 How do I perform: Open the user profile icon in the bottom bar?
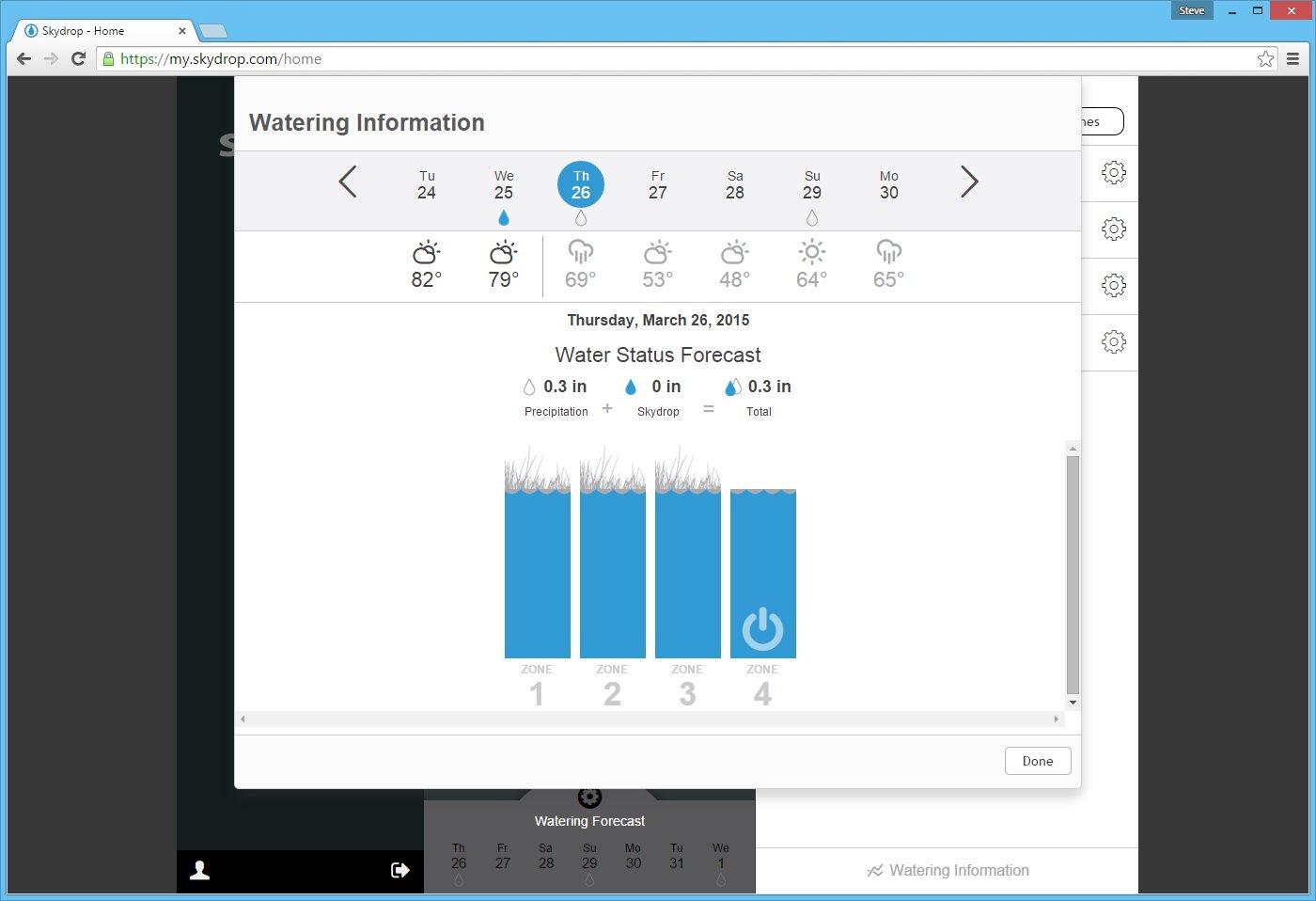(x=199, y=870)
